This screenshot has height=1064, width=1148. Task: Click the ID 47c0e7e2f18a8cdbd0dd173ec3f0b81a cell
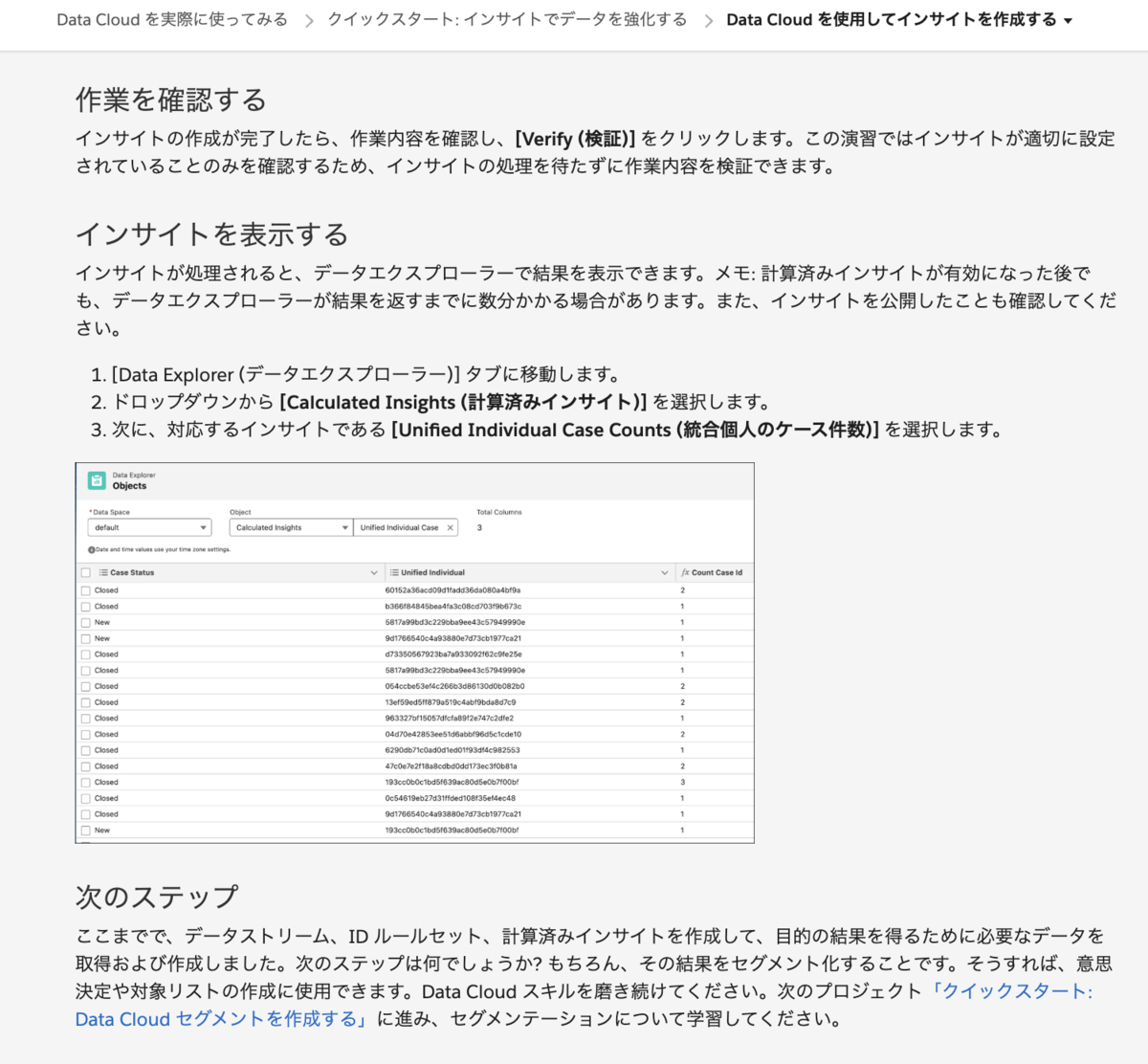coord(451,766)
